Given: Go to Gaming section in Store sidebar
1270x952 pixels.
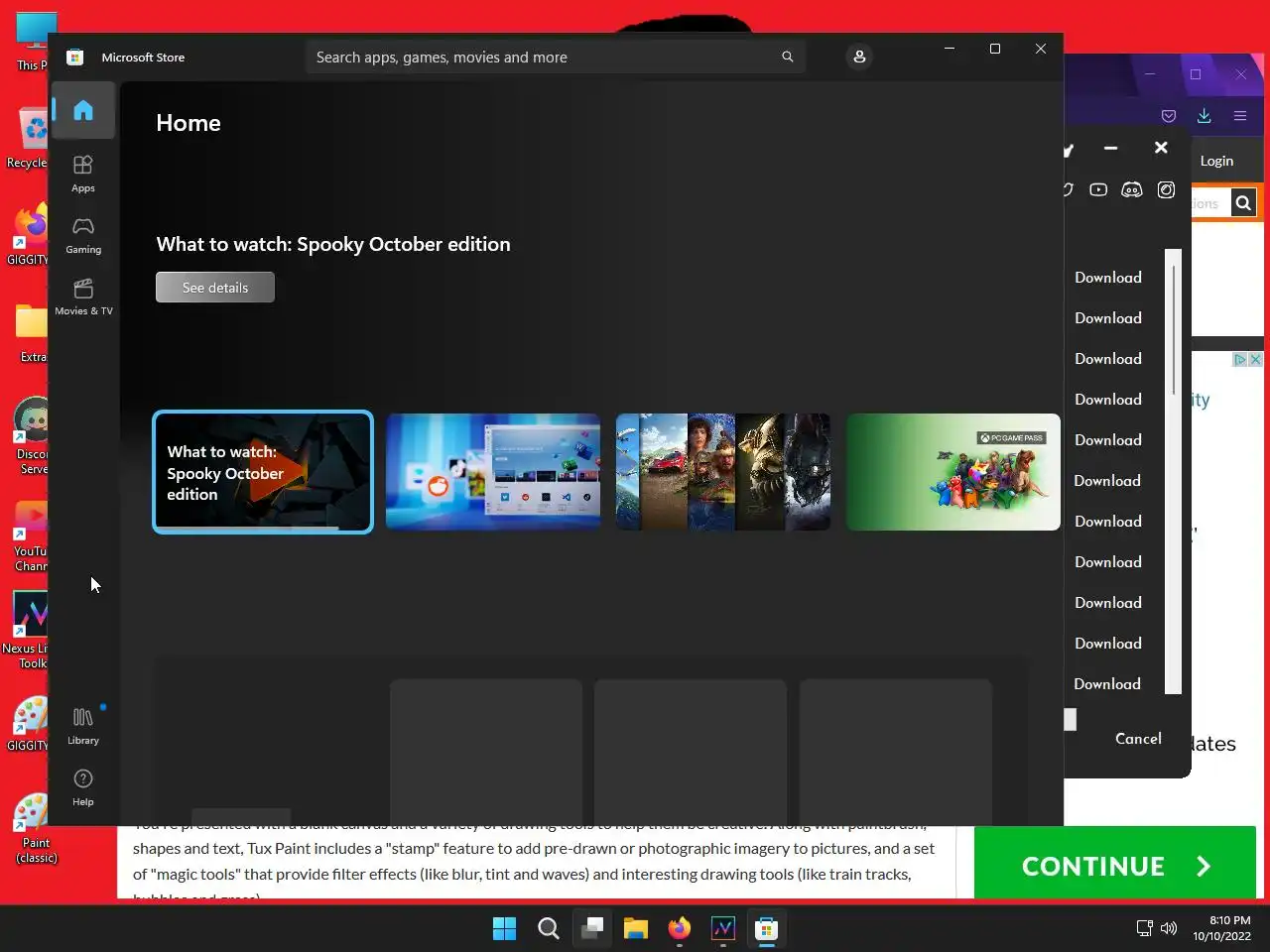Looking at the screenshot, I should [83, 235].
